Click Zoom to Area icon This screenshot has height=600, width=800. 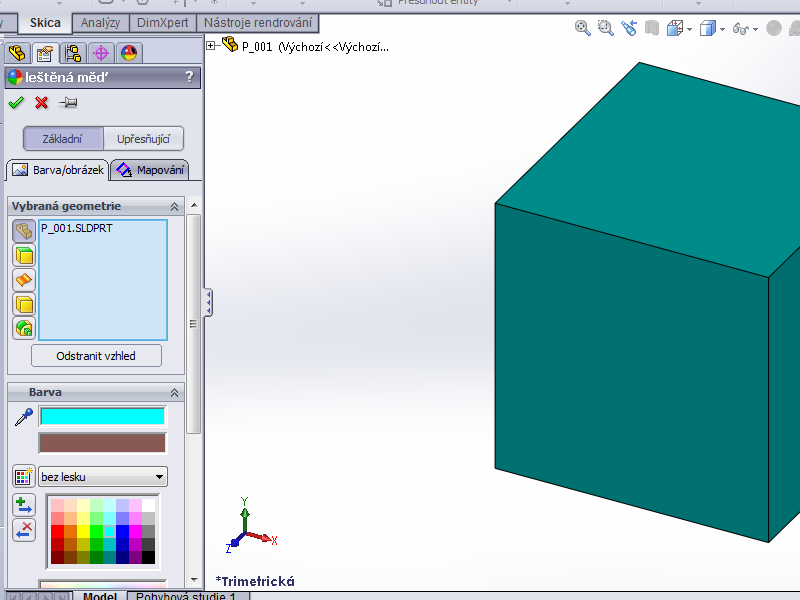pos(606,28)
